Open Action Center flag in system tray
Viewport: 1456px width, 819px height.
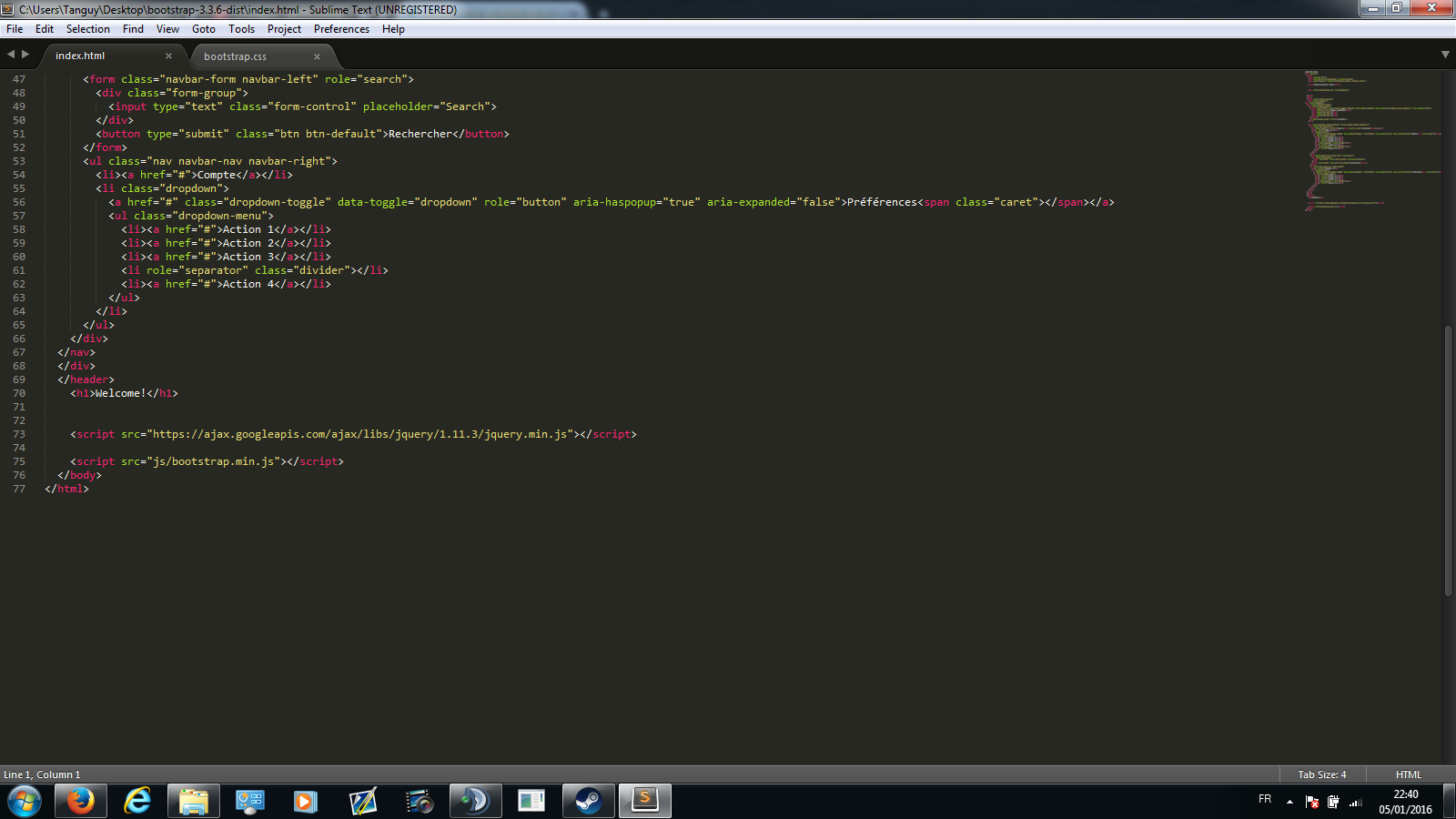(1312, 802)
